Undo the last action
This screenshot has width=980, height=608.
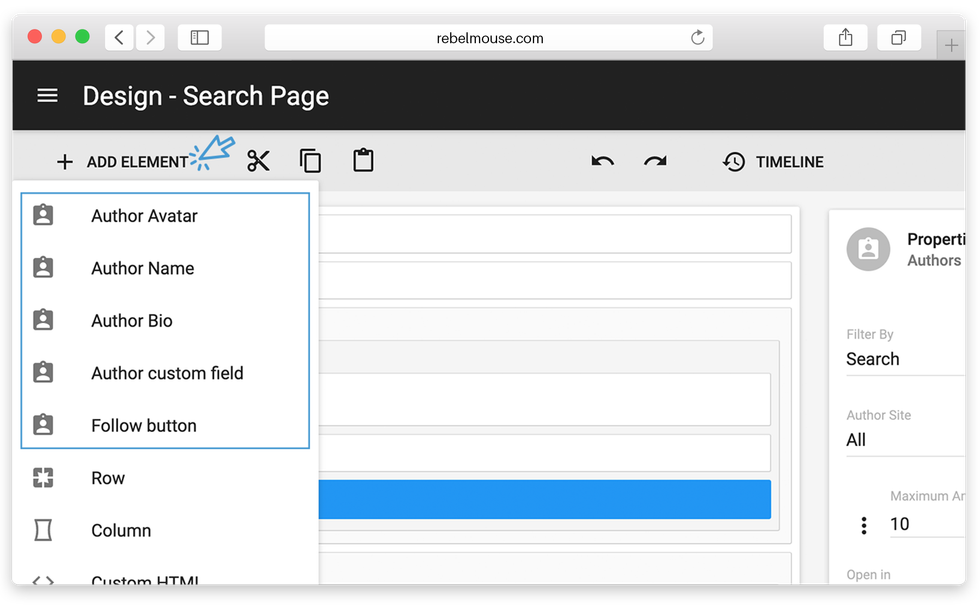(602, 161)
